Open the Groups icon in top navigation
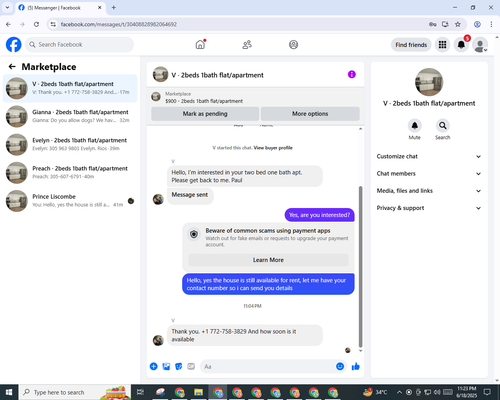This screenshot has height=400, width=500. [293, 45]
